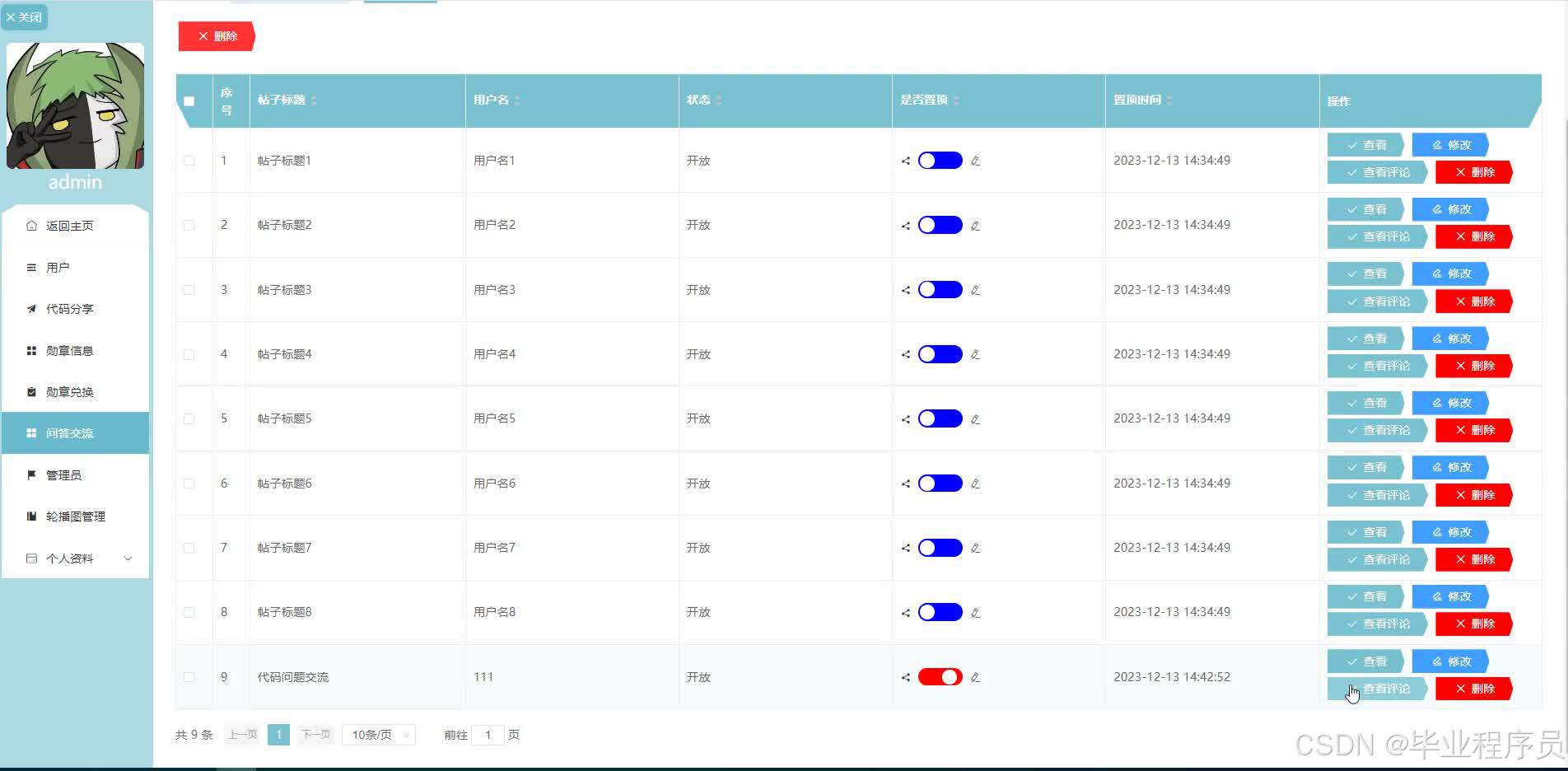Switch to the 问答交流 sidebar section
This screenshot has width=1568, height=771.
coord(71,432)
